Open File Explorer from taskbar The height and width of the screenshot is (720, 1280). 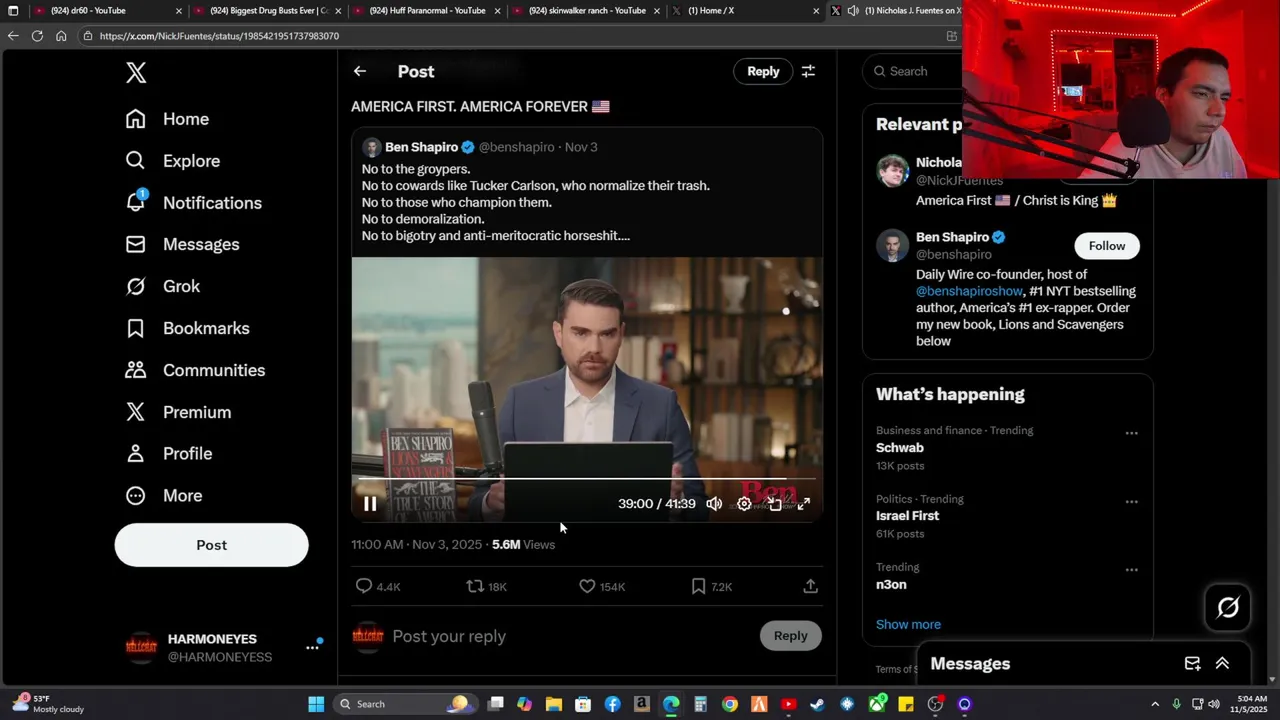[554, 704]
